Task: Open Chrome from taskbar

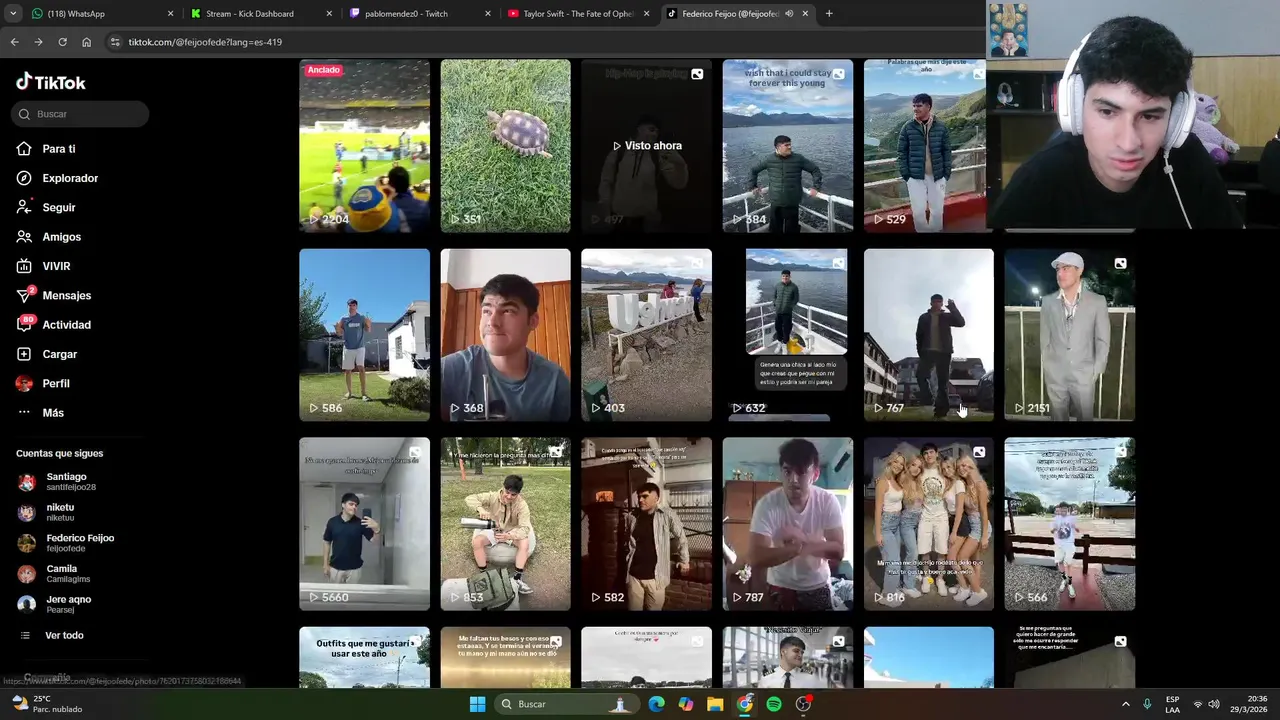Action: pyautogui.click(x=745, y=704)
